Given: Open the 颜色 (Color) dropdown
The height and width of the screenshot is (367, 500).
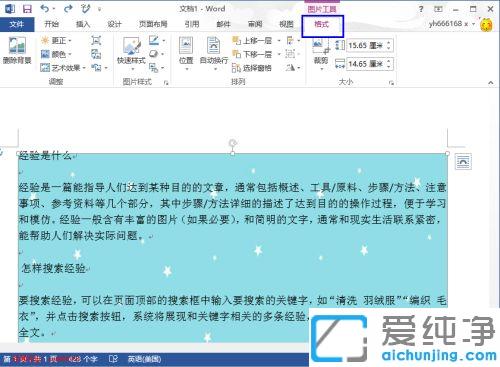Looking at the screenshot, I should [56, 54].
